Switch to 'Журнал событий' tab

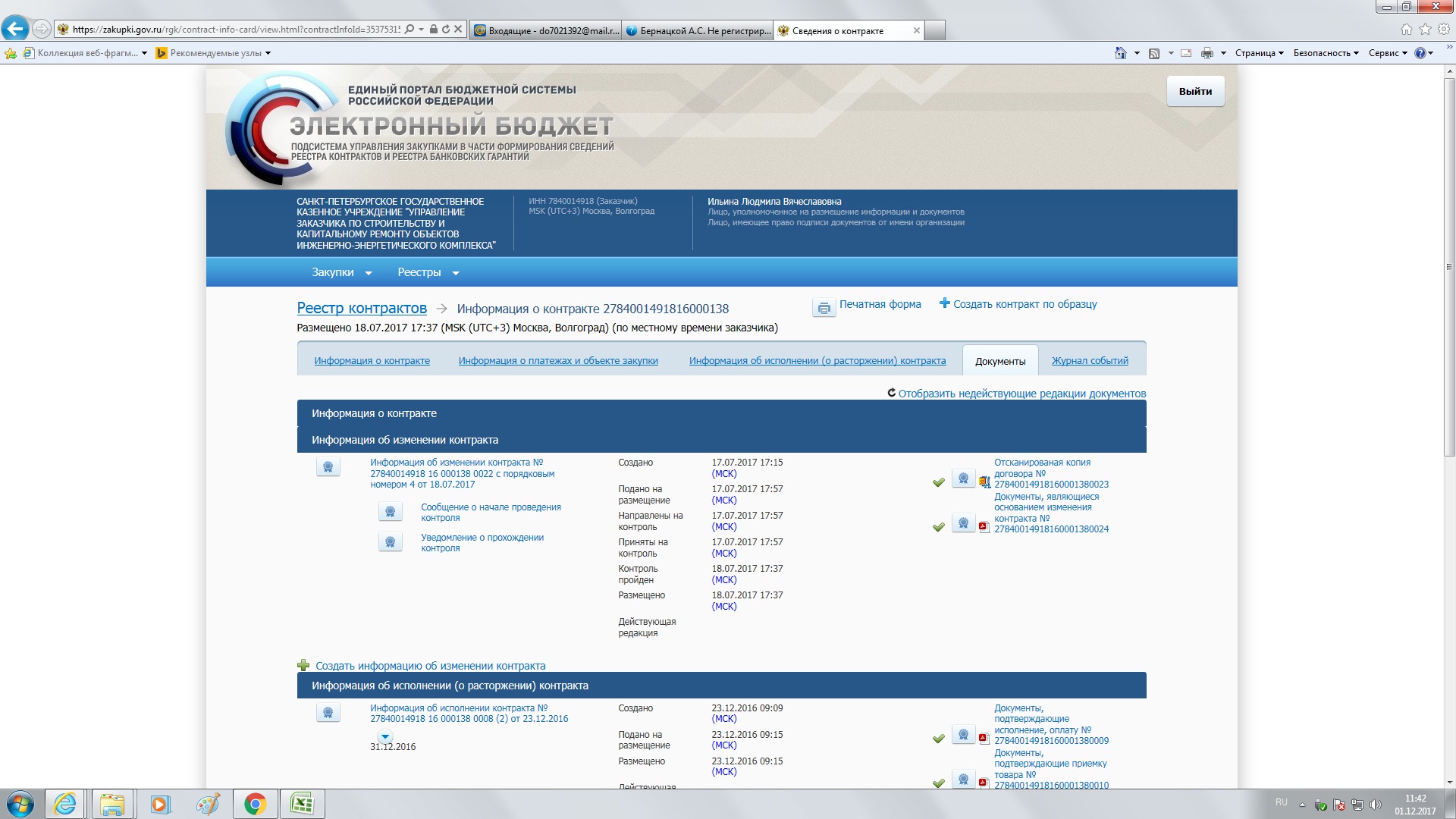[1089, 361]
